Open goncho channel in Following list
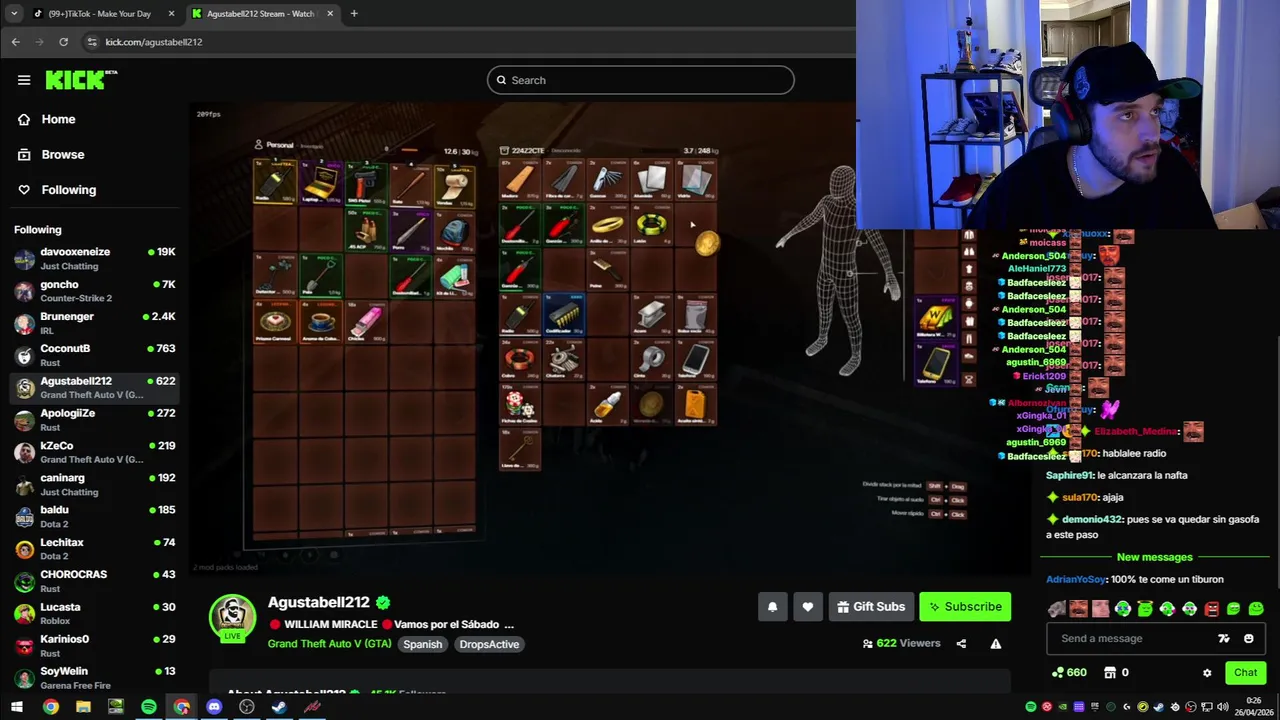Viewport: 1280px width, 720px height. pos(95,290)
